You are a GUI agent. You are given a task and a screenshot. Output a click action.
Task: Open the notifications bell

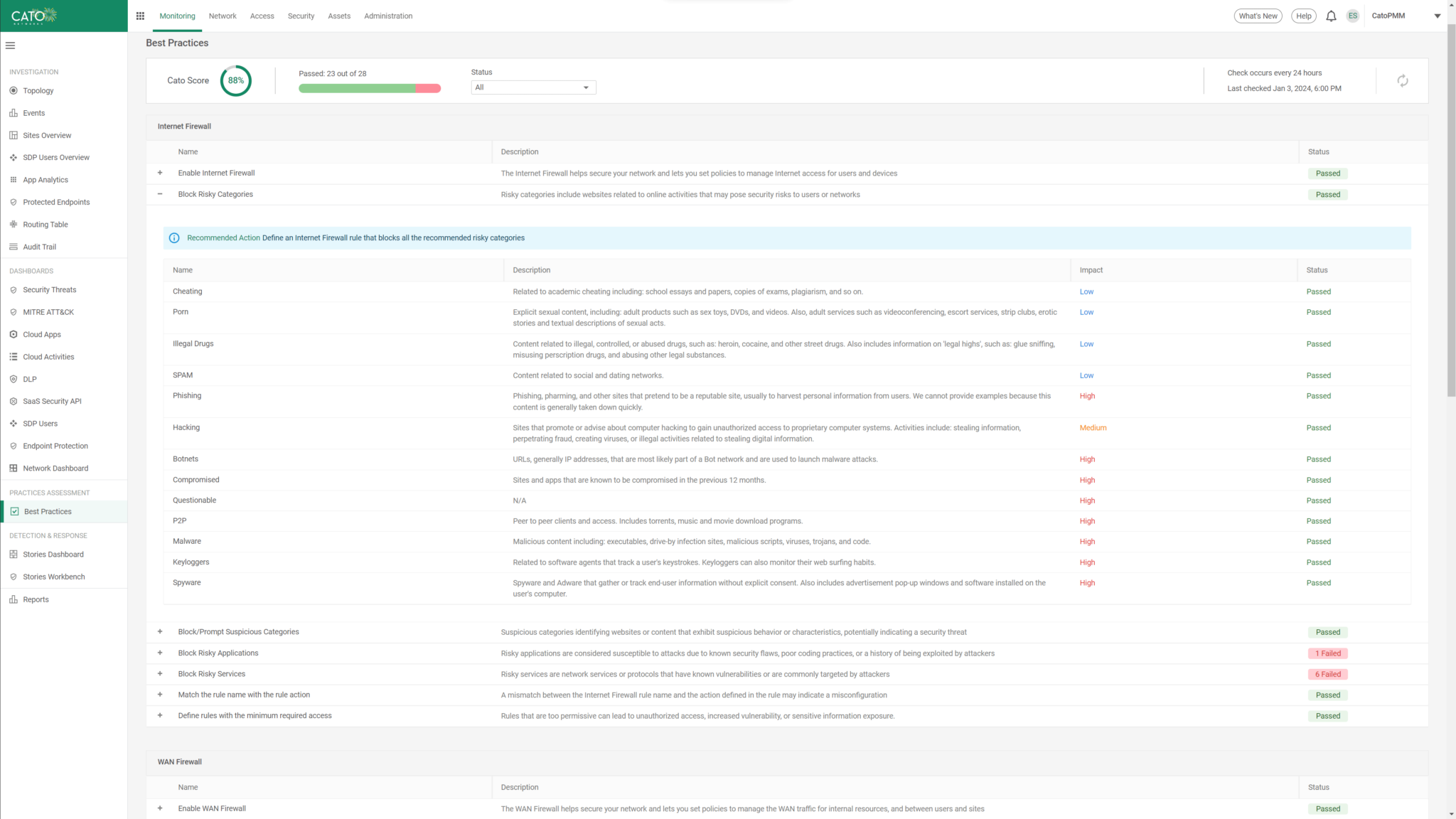pos(1330,16)
